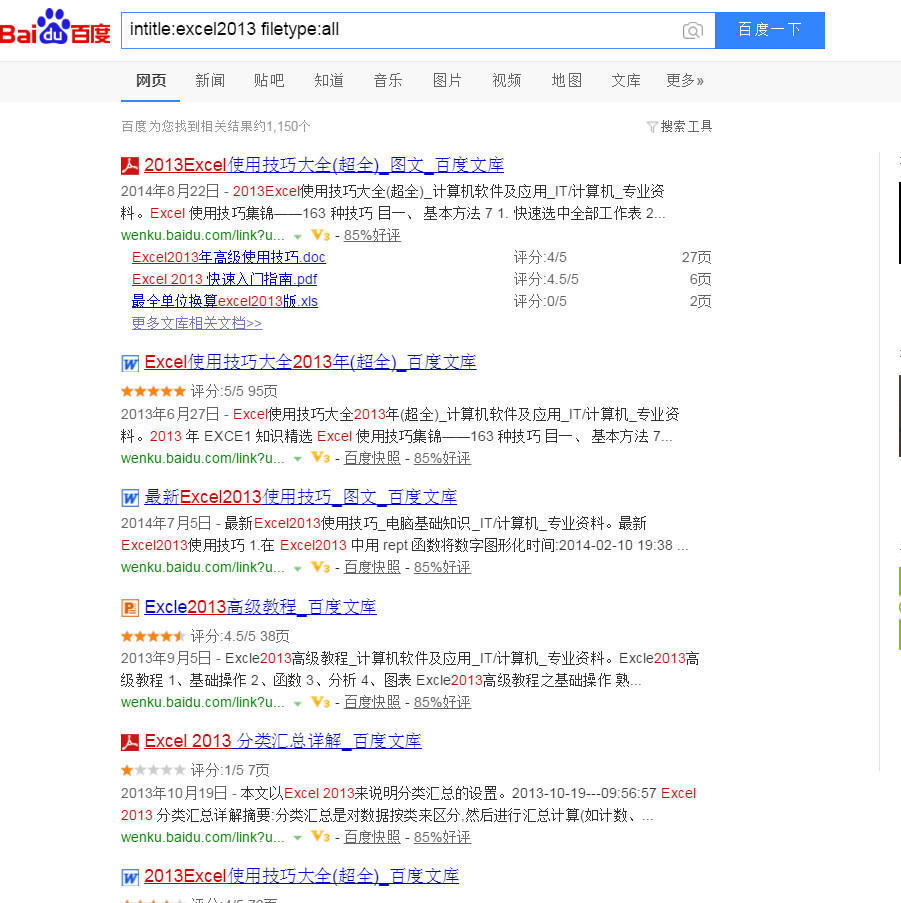Click V3 badge under Excle2013高级教程 result
The height and width of the screenshot is (903, 901).
320,702
